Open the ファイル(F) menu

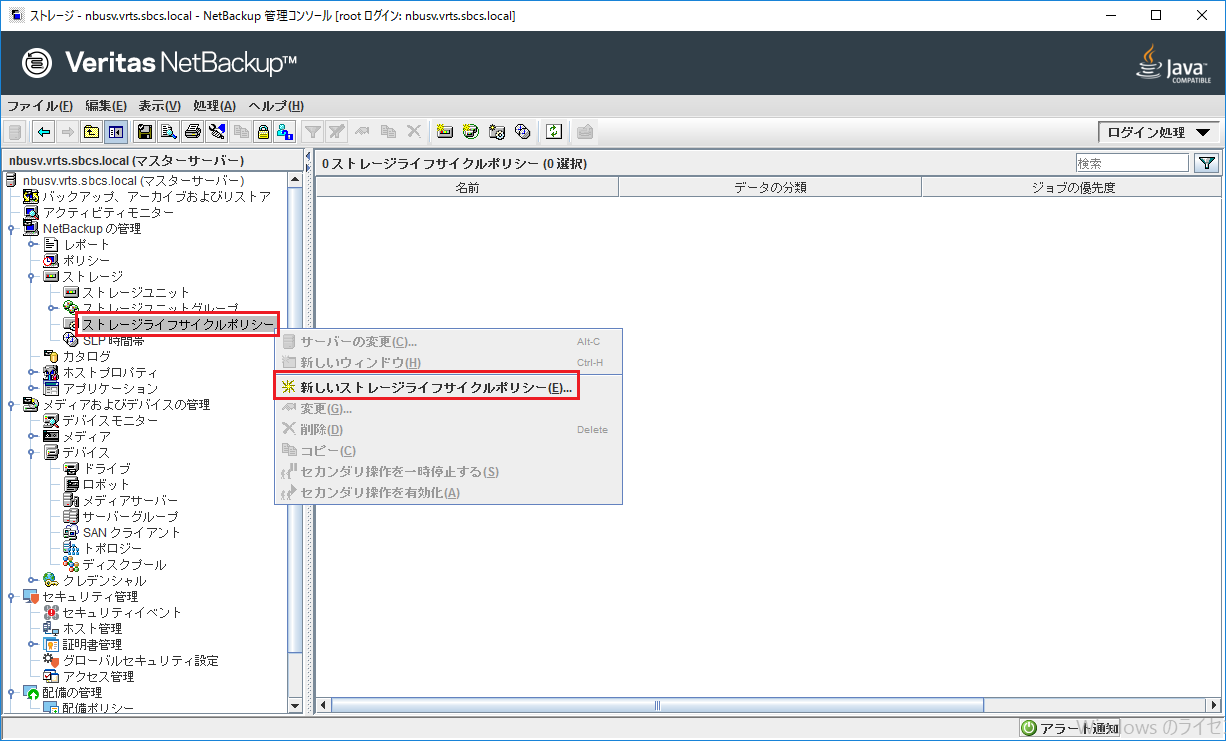[x=40, y=106]
